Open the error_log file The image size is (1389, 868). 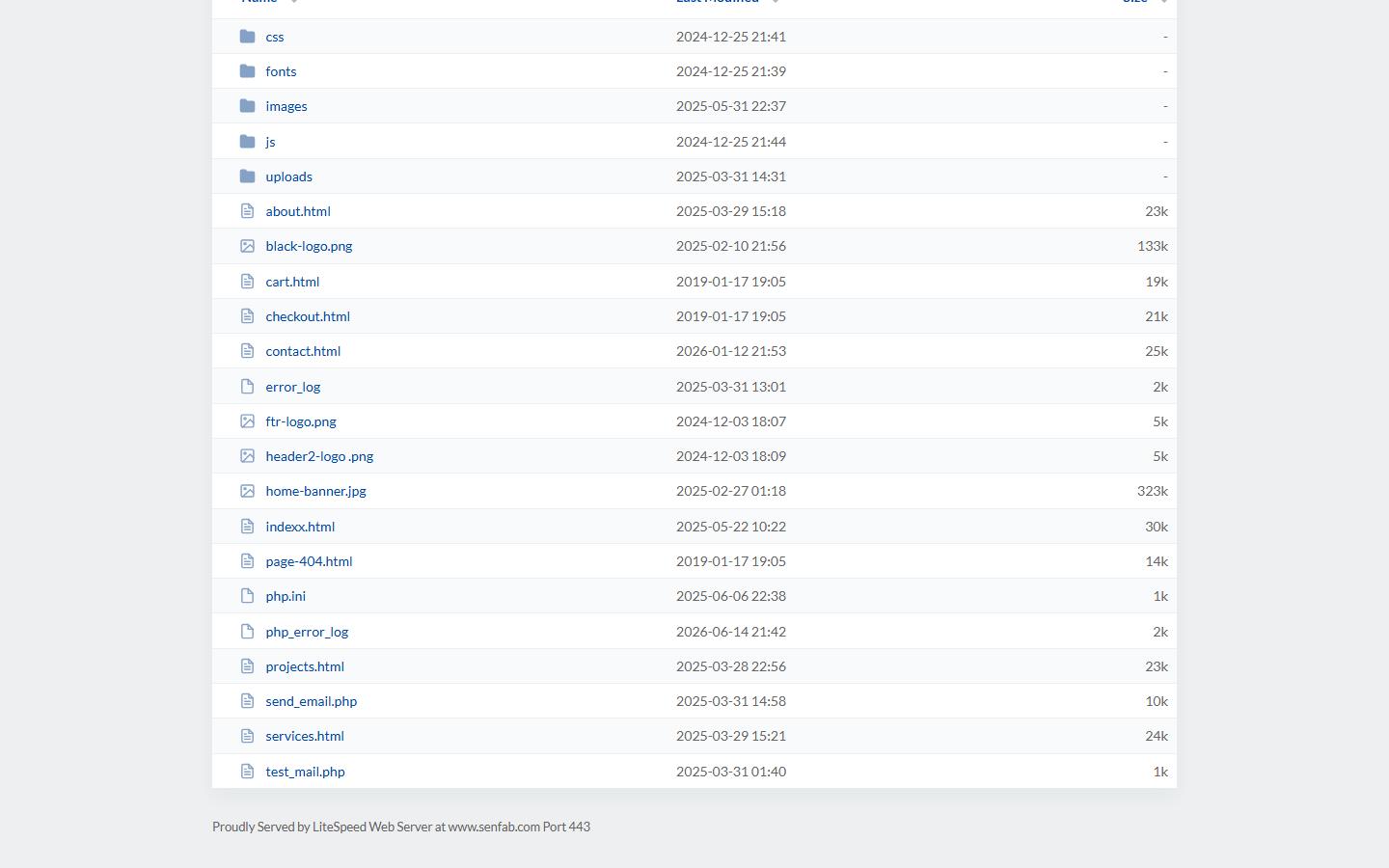pyautogui.click(x=293, y=387)
